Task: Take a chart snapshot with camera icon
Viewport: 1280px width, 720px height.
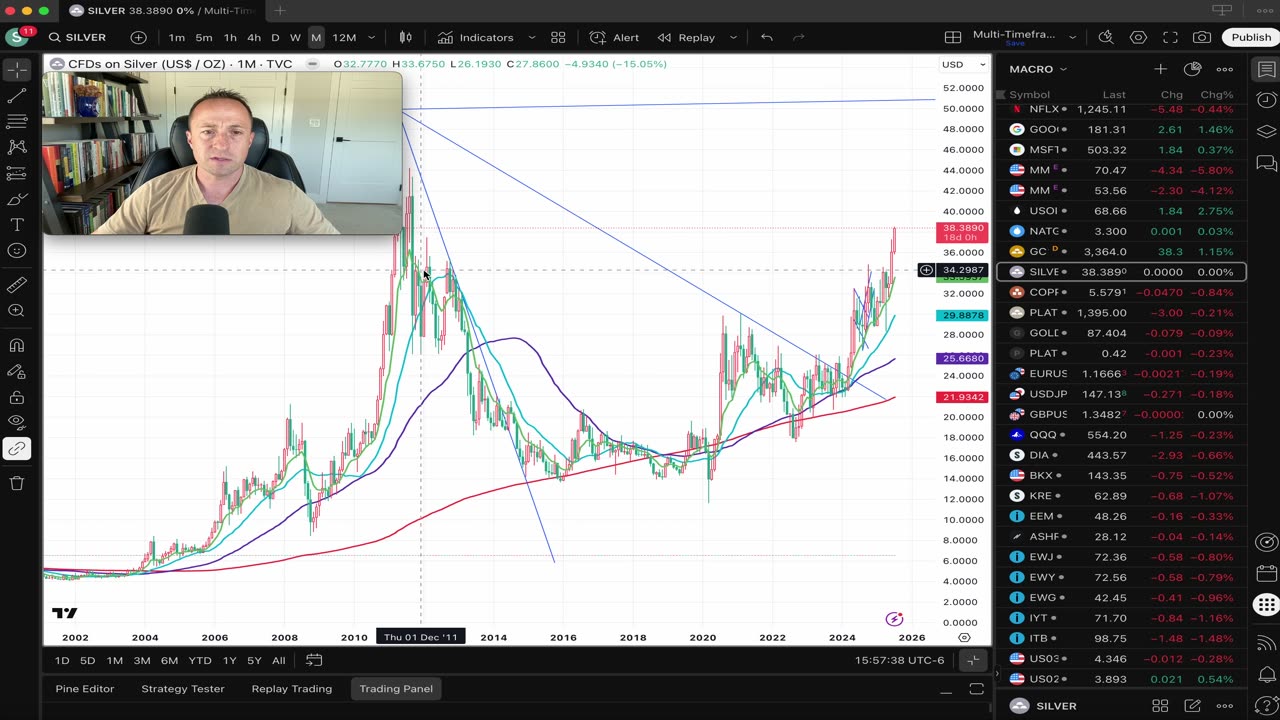Action: point(1202,37)
